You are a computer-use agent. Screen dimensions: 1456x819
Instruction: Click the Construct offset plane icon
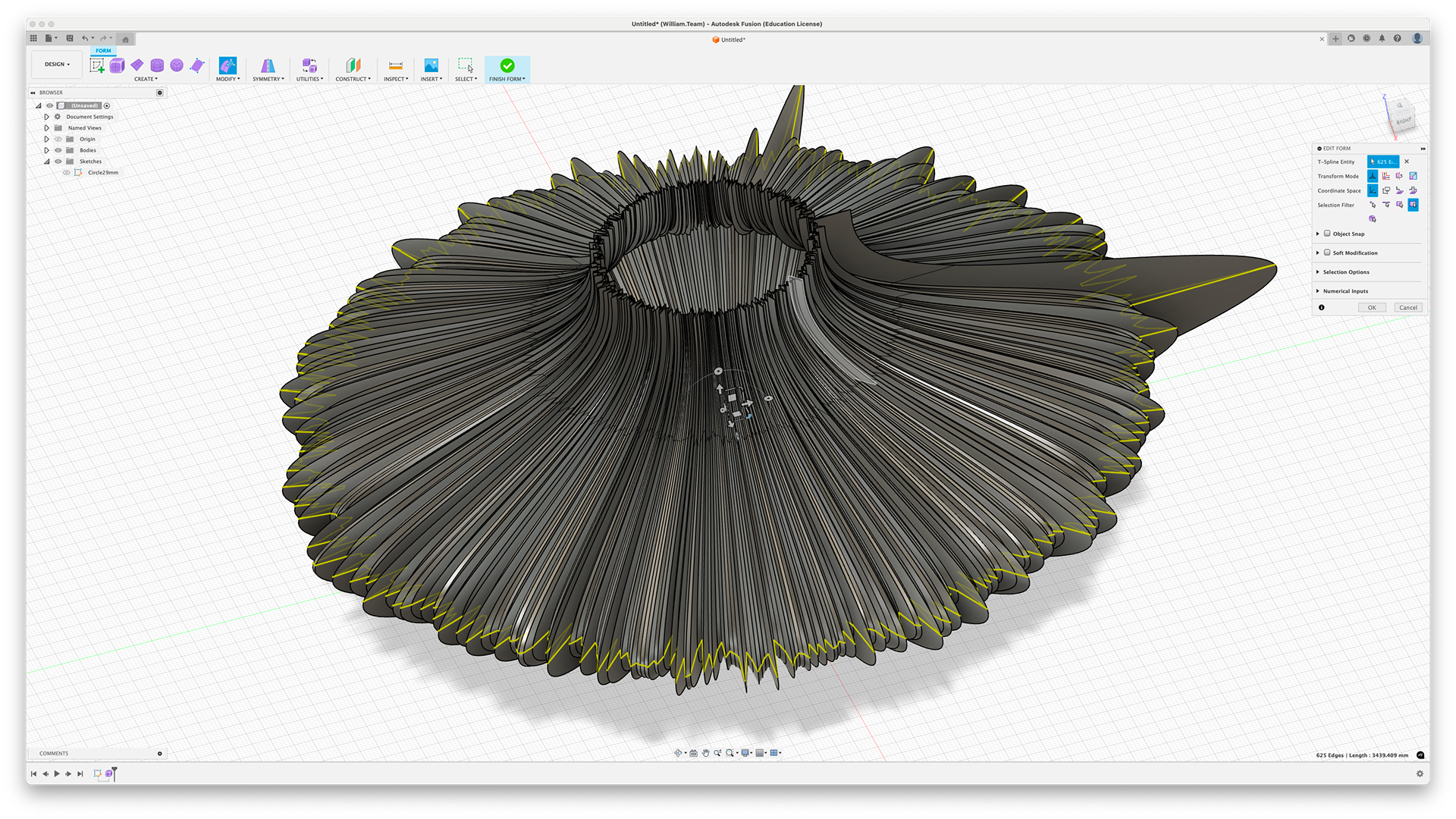point(353,66)
